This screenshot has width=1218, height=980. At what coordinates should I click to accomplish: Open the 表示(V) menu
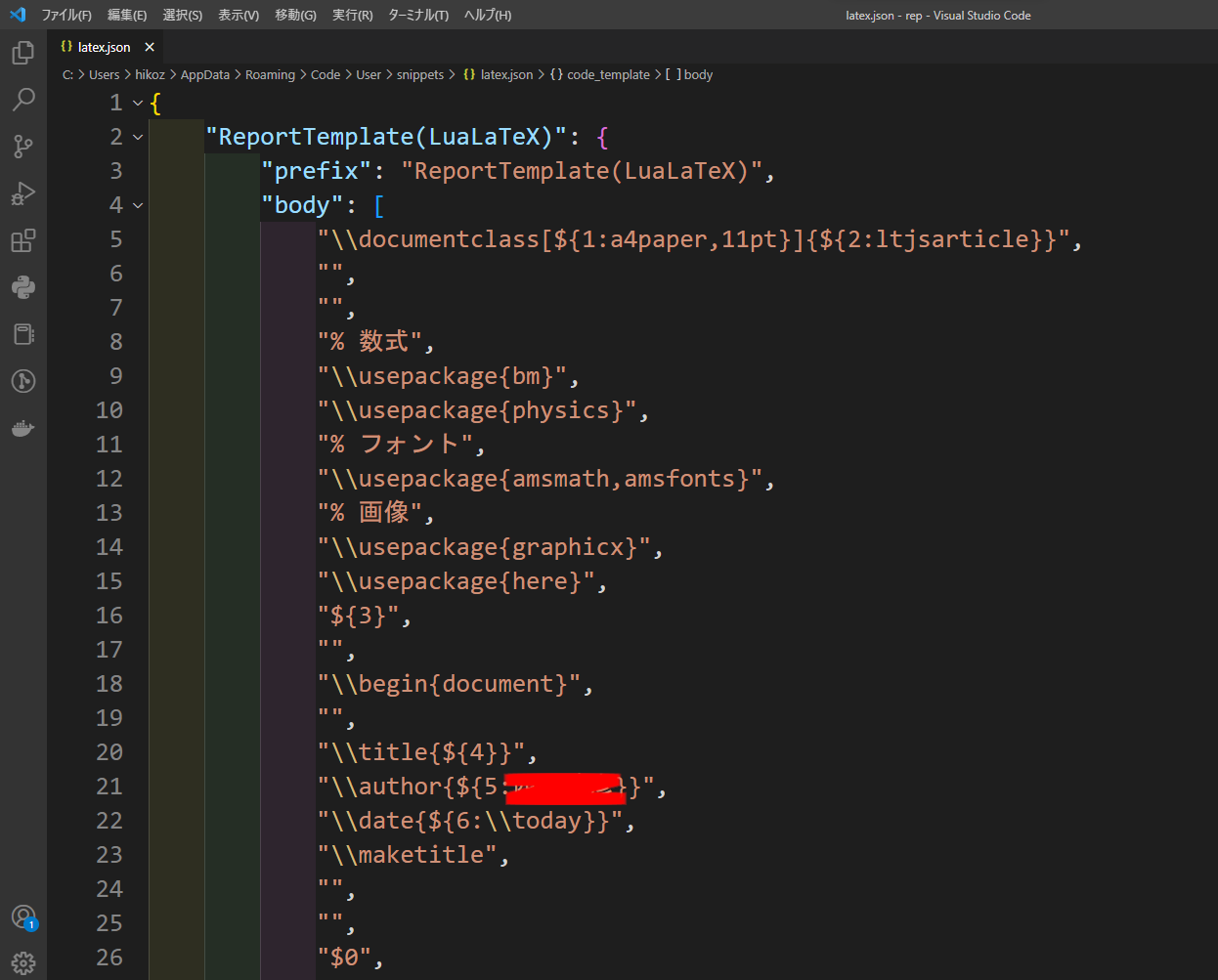[x=239, y=15]
